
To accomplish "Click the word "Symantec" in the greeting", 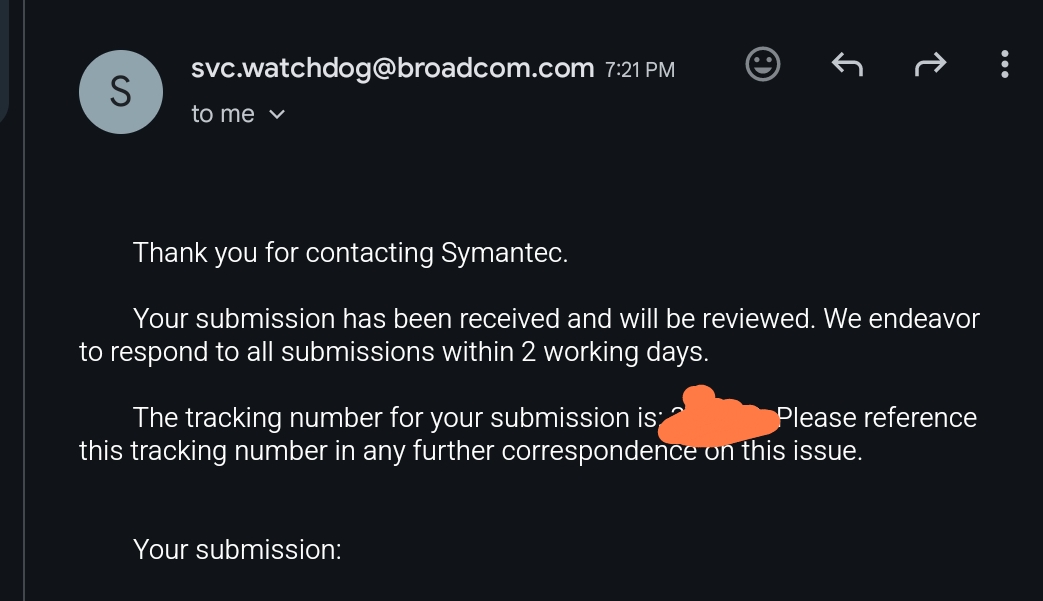I will [x=503, y=252].
